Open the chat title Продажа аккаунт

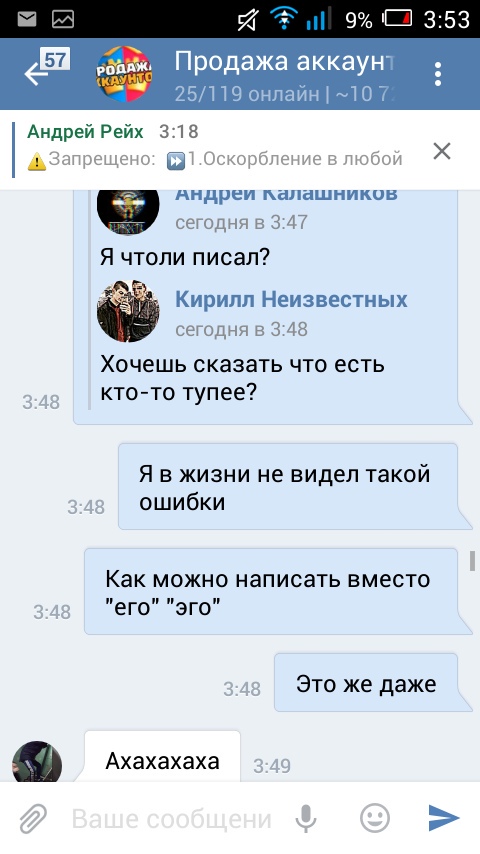[284, 63]
